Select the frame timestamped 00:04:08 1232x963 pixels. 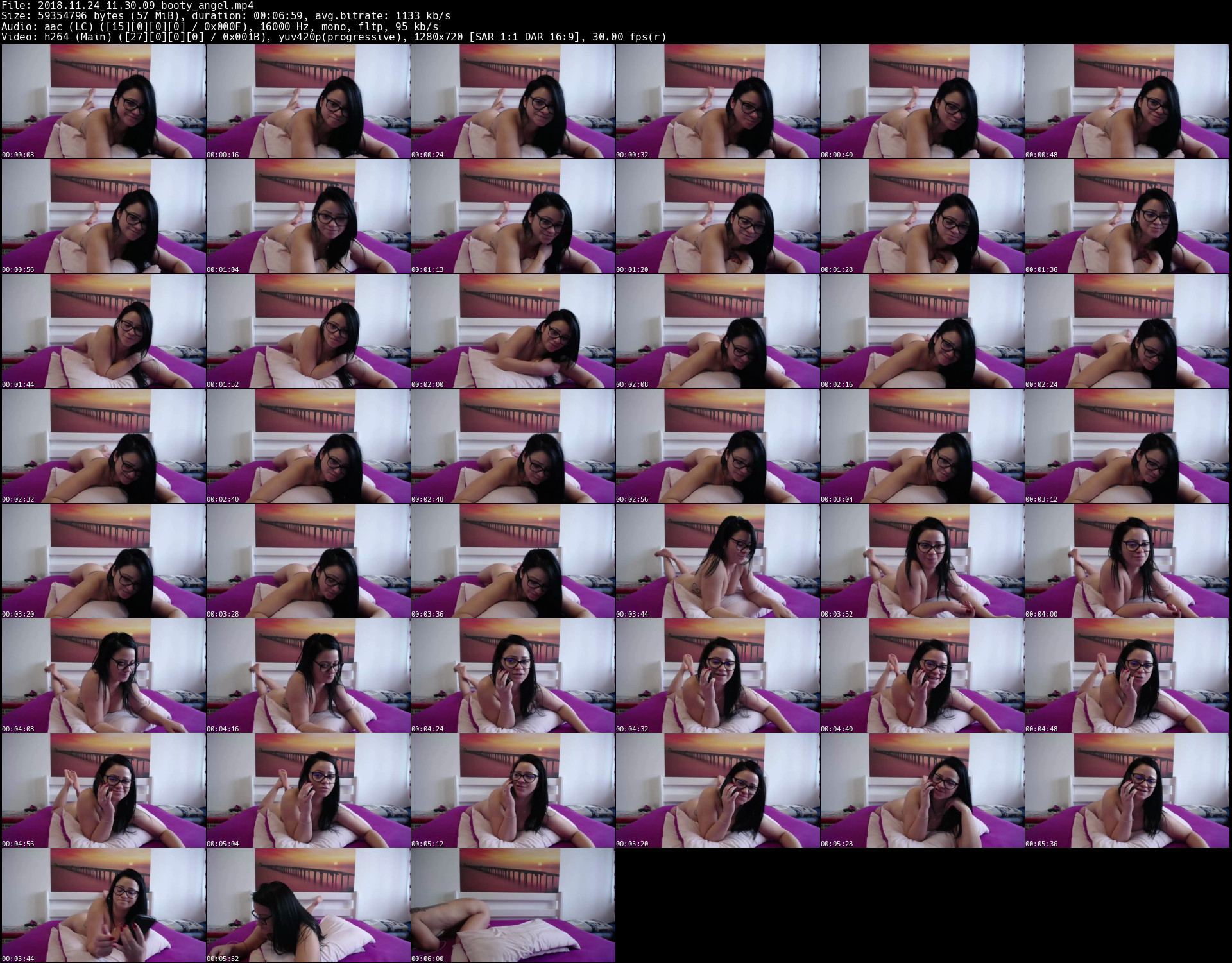click(x=103, y=676)
